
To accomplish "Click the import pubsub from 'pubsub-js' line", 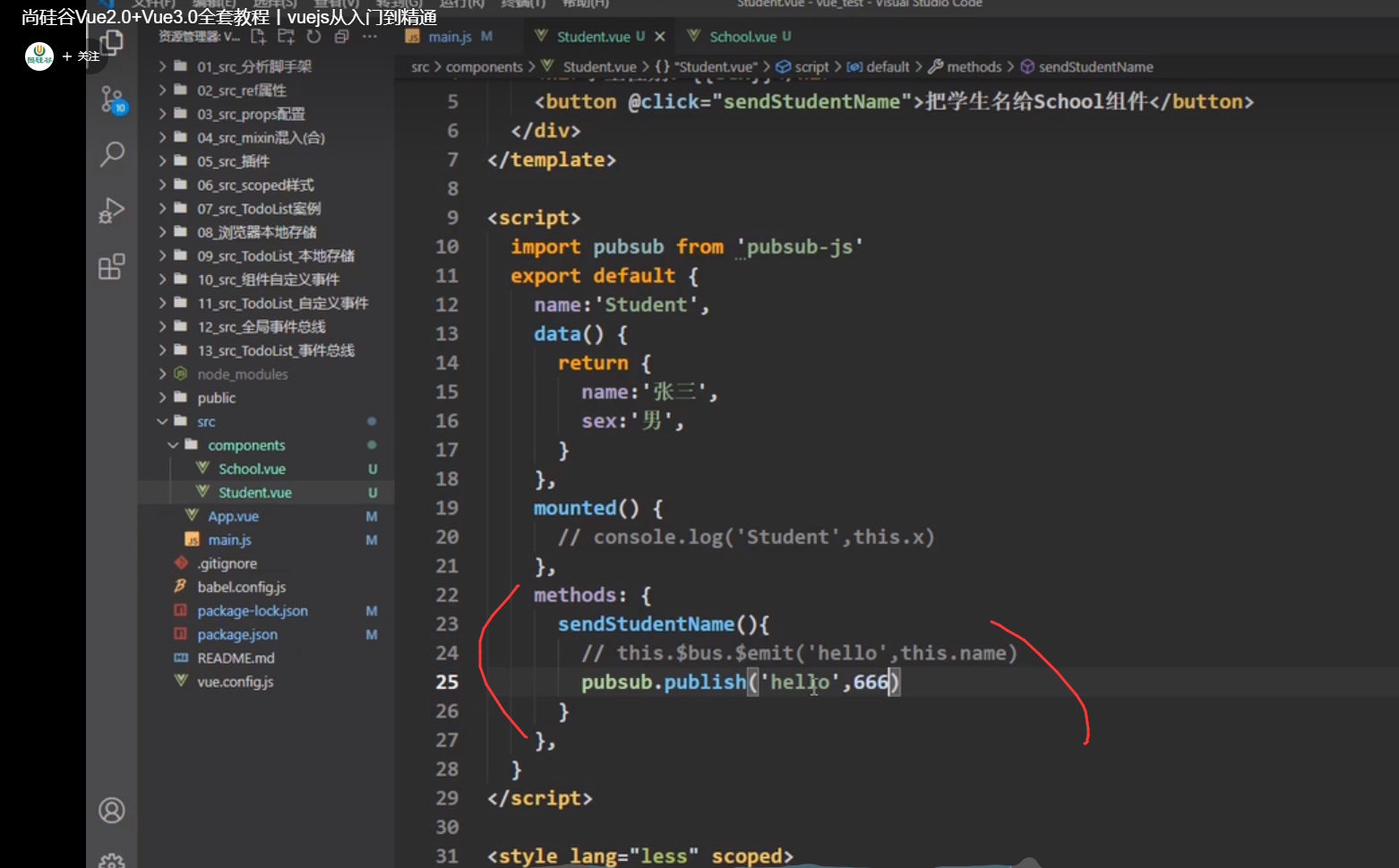I will tap(687, 247).
